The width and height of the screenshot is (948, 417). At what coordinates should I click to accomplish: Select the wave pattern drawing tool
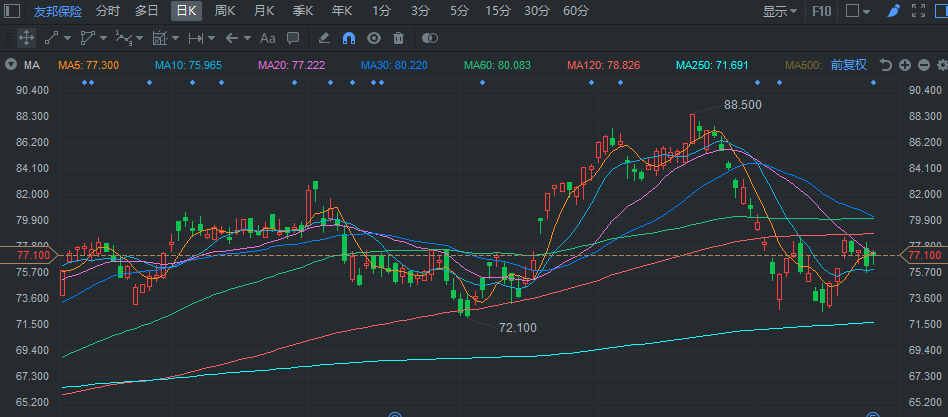coord(123,38)
